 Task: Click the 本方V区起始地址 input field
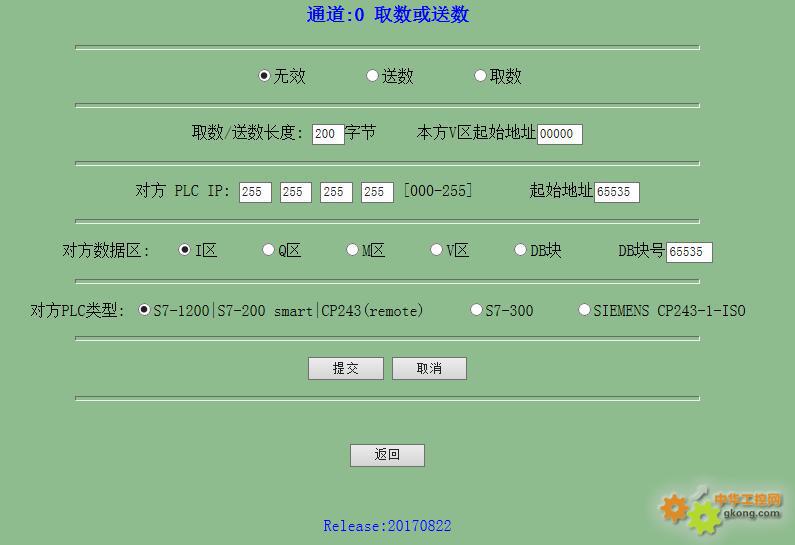(560, 134)
